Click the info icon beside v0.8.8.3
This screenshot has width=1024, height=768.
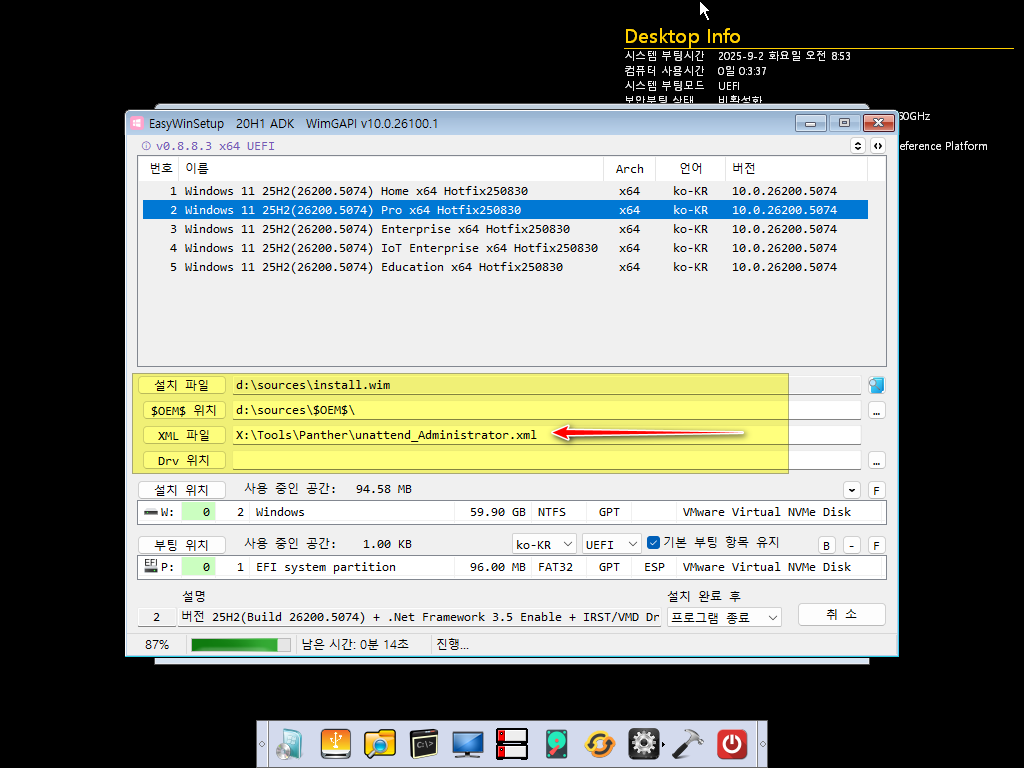(x=146, y=146)
